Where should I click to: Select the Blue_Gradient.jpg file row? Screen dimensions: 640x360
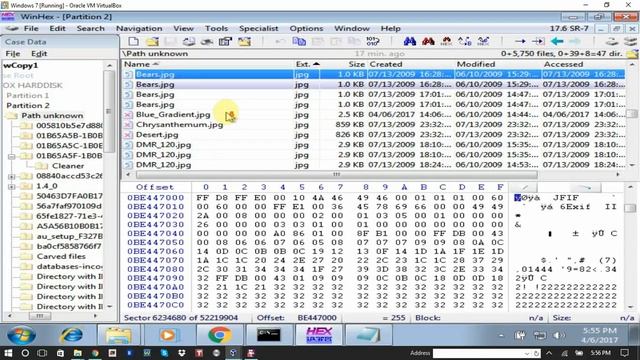(x=373, y=115)
